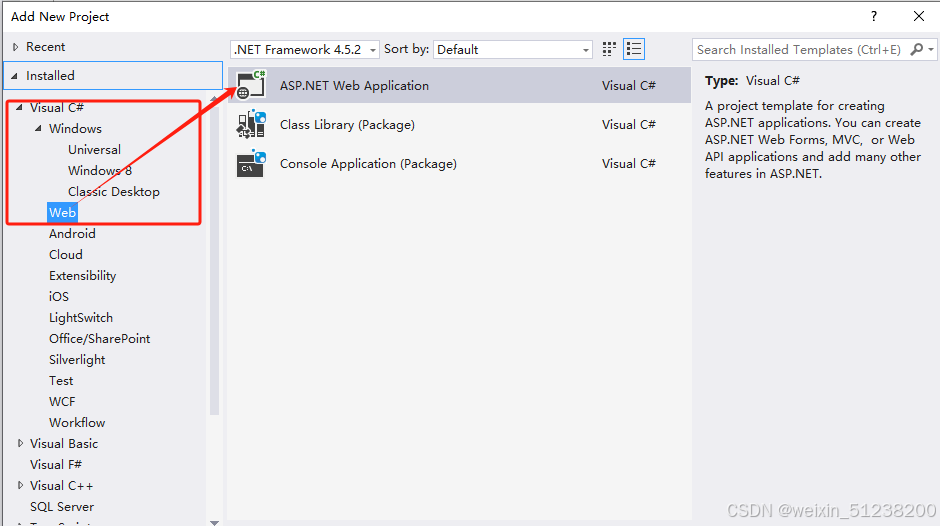940x526 pixels.
Task: Collapse the Windows tree node
Action: (x=38, y=128)
